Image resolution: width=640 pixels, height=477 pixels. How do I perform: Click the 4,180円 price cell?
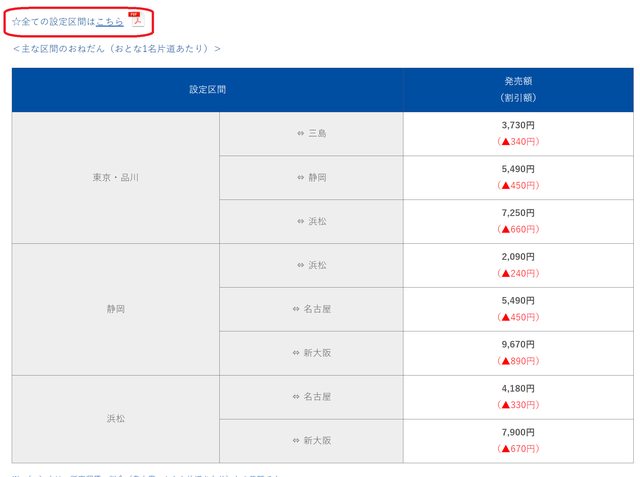click(x=518, y=389)
